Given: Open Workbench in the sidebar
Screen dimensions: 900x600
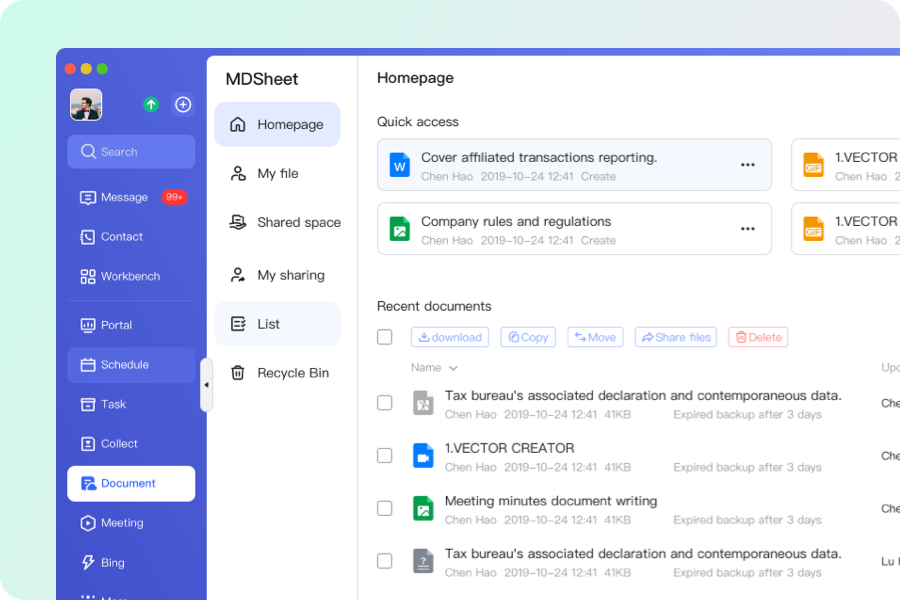Looking at the screenshot, I should pos(131,276).
